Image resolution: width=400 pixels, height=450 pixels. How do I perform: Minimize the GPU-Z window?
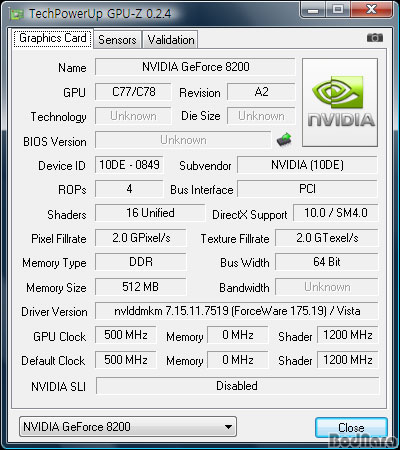tap(312, 10)
